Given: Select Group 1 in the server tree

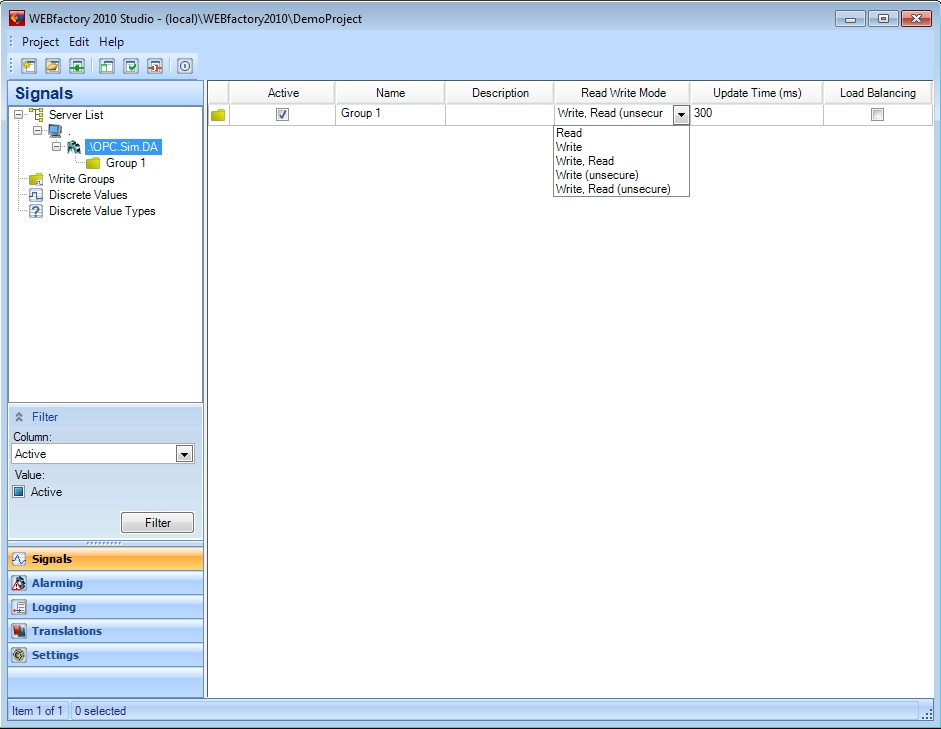Looking at the screenshot, I should click(x=126, y=163).
